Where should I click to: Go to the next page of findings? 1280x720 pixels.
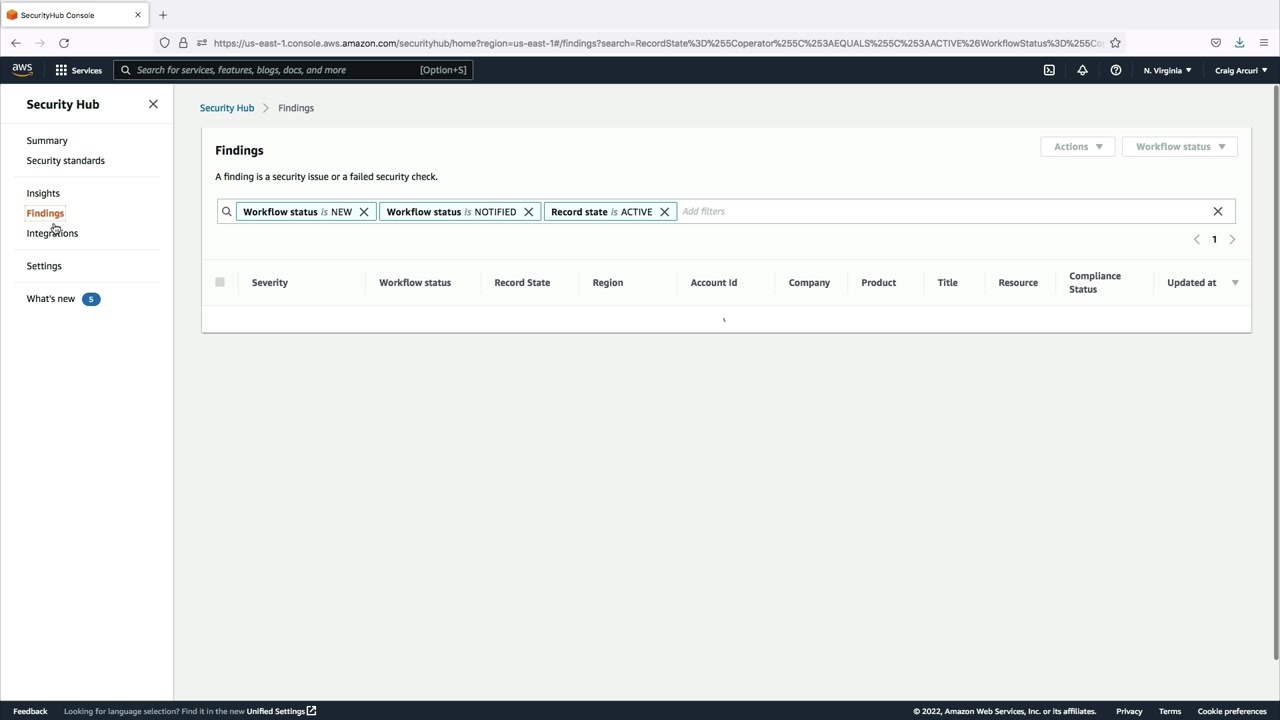click(1232, 240)
